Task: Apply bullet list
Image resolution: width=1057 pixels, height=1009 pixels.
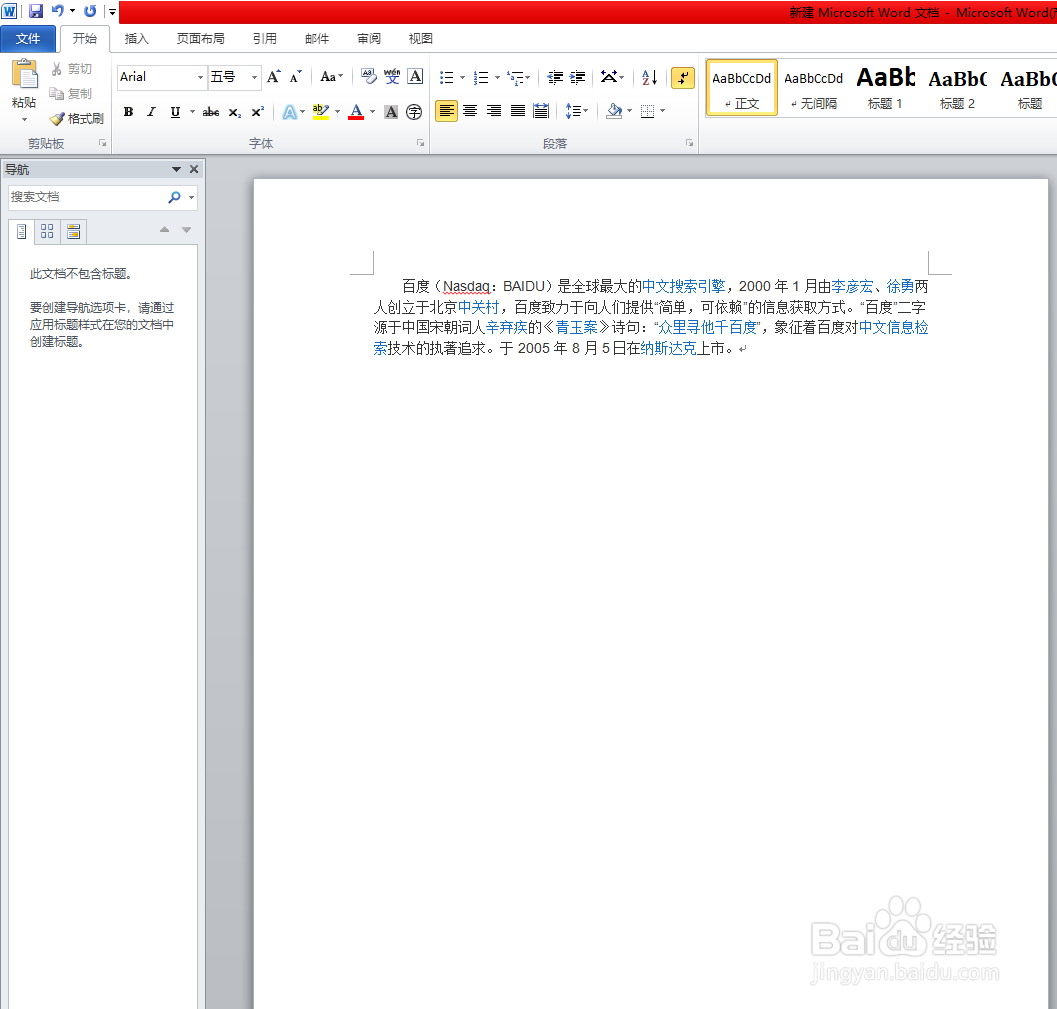Action: [x=446, y=78]
